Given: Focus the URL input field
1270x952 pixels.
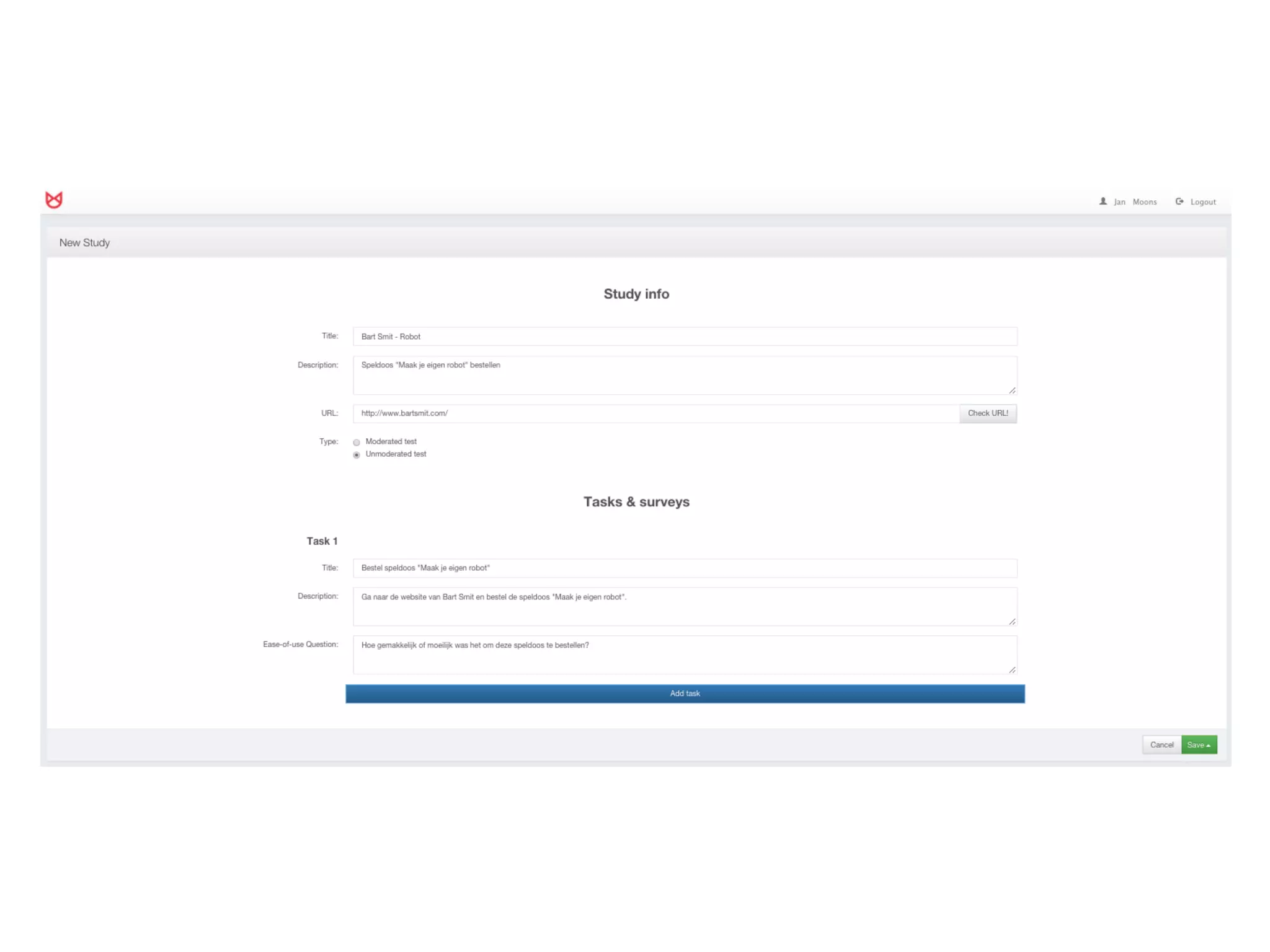Looking at the screenshot, I should click(x=656, y=413).
